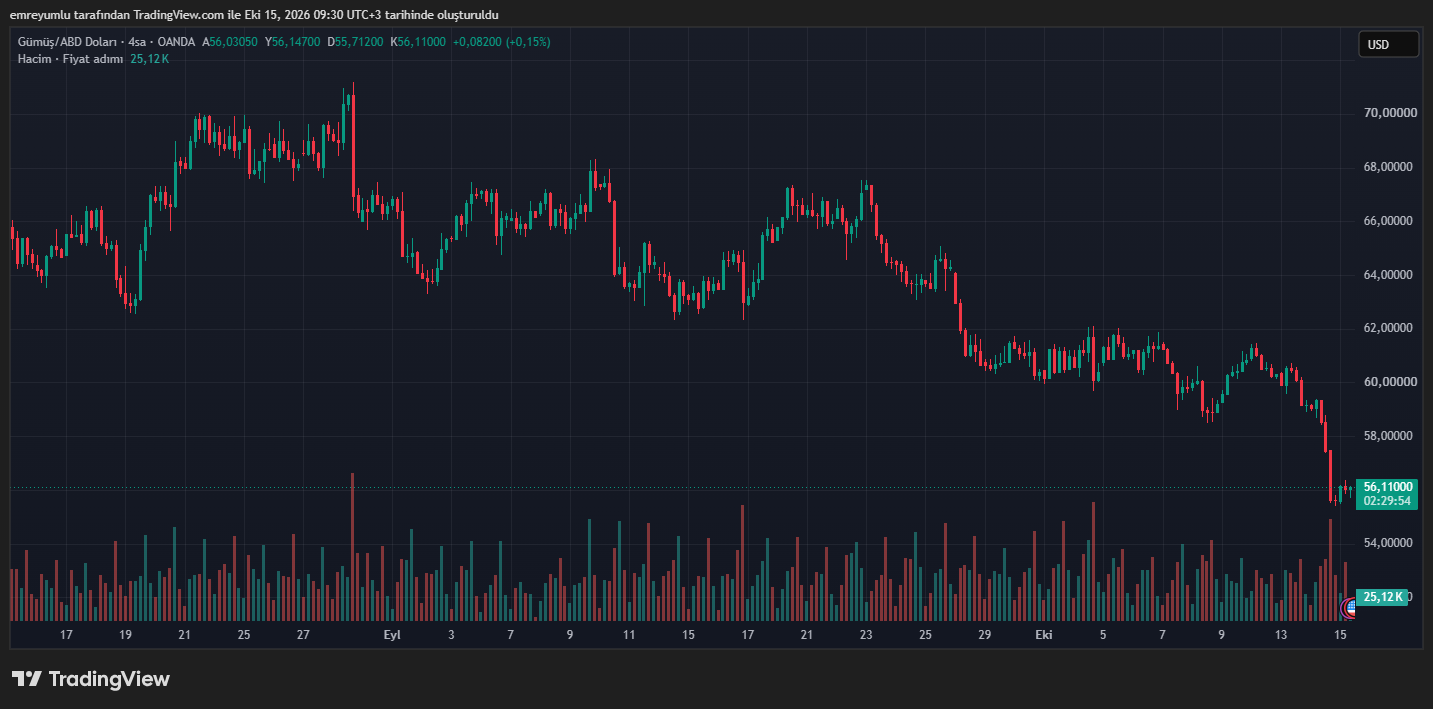This screenshot has width=1433, height=709.
Task: Click the Eyl month marker on time axis
Action: click(392, 635)
